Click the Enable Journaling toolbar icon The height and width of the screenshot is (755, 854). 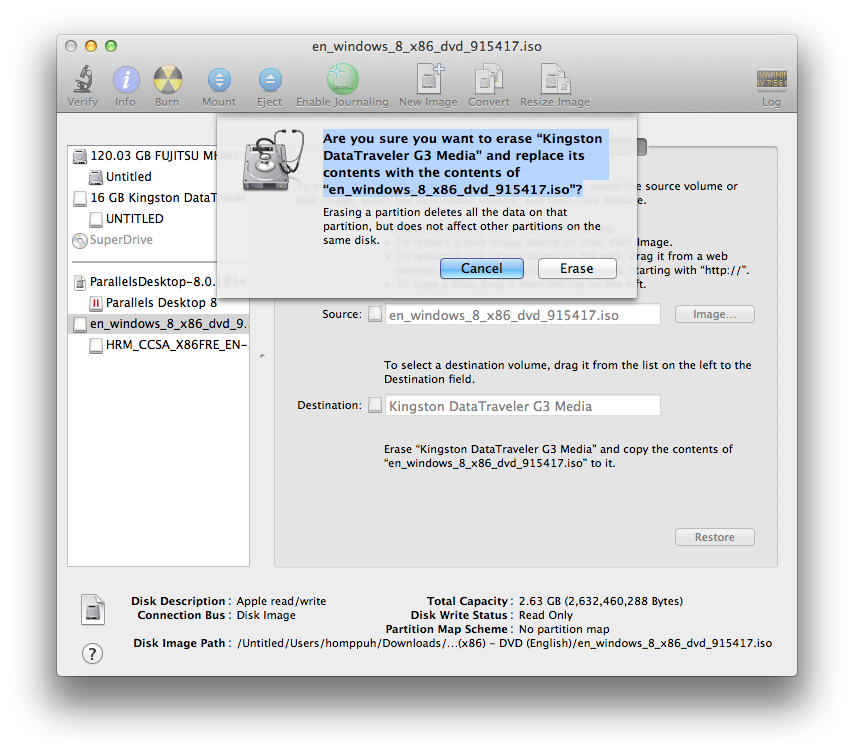[342, 80]
